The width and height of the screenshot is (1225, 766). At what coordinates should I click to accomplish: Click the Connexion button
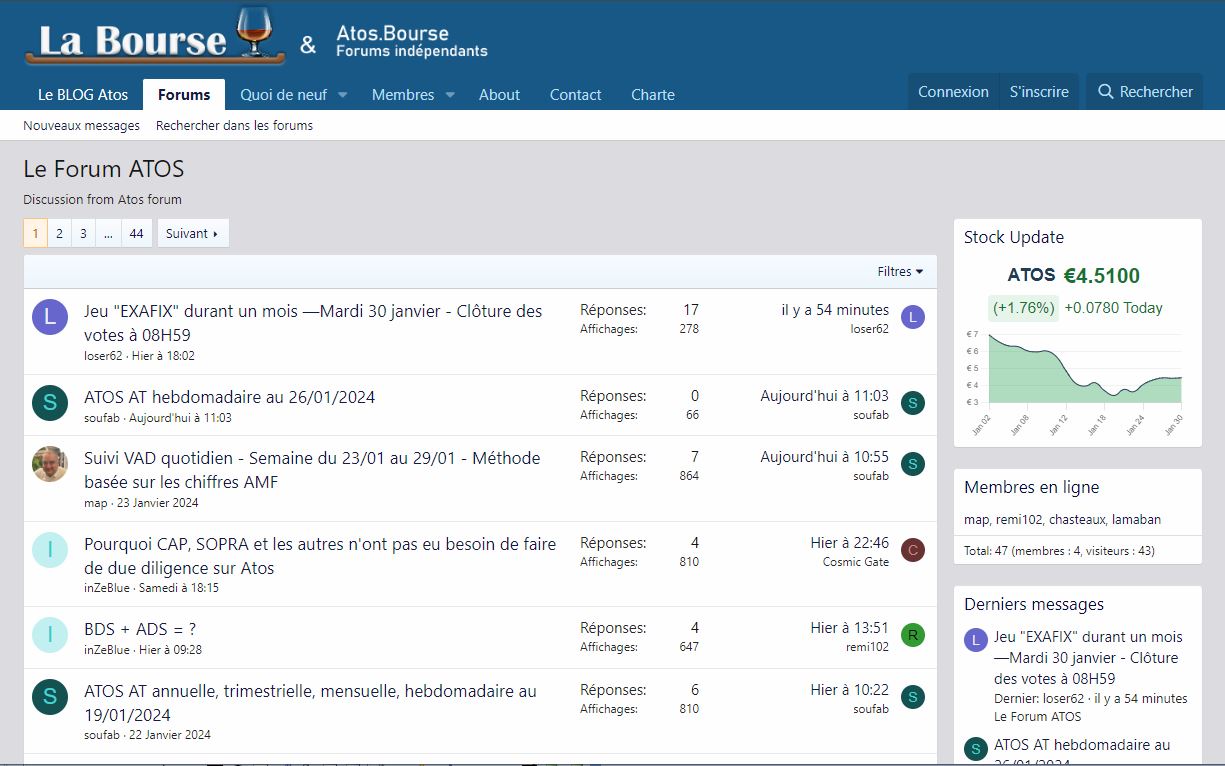(953, 92)
